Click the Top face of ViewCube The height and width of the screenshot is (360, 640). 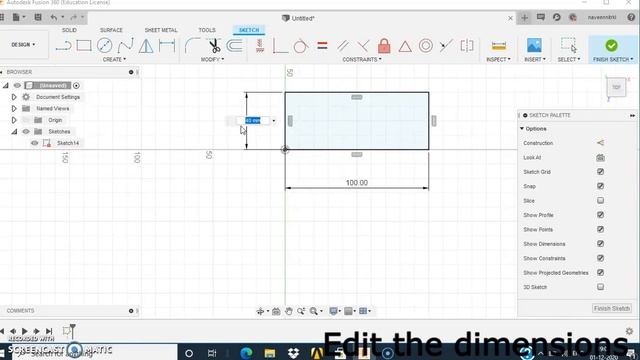[616, 87]
